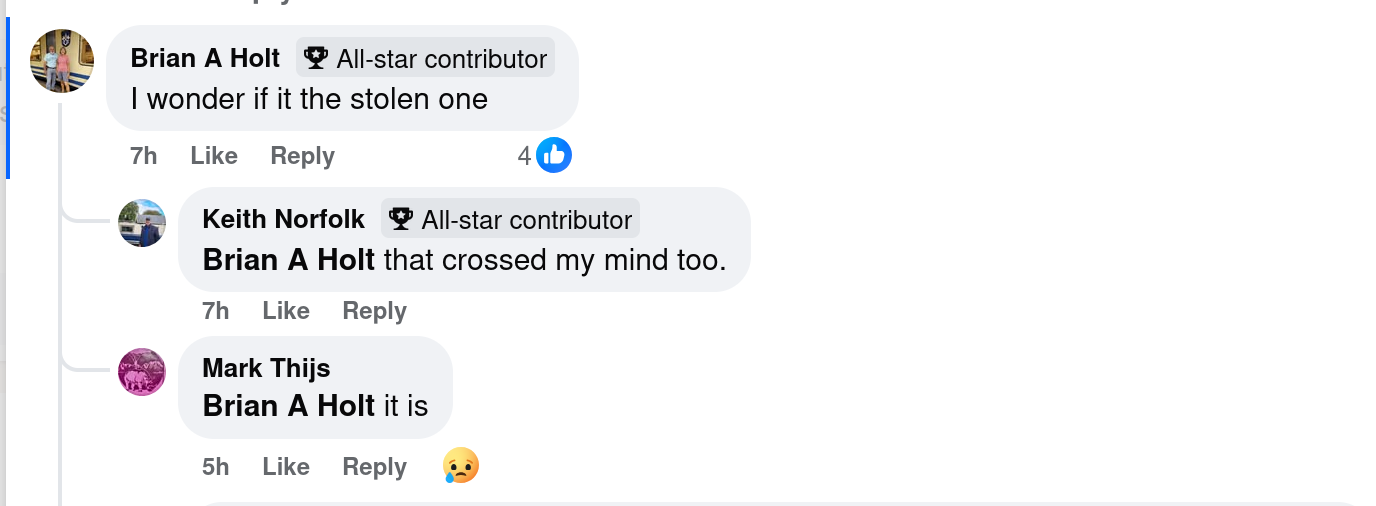The height and width of the screenshot is (506, 1376).
Task: Open Brian A Holt author name link
Action: point(205,59)
